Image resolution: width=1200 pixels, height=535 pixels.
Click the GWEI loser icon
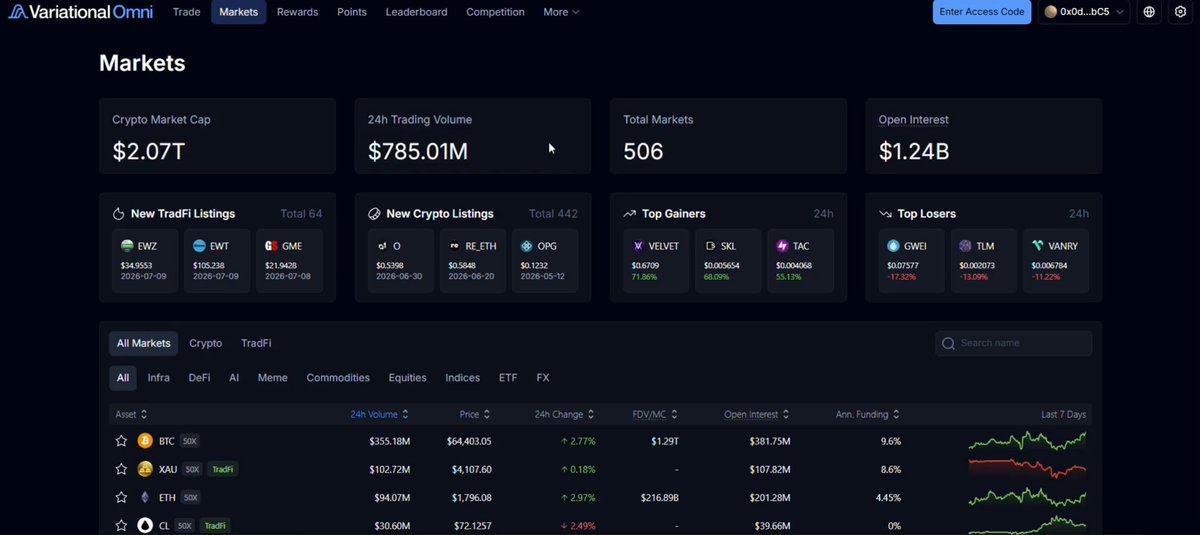894,246
